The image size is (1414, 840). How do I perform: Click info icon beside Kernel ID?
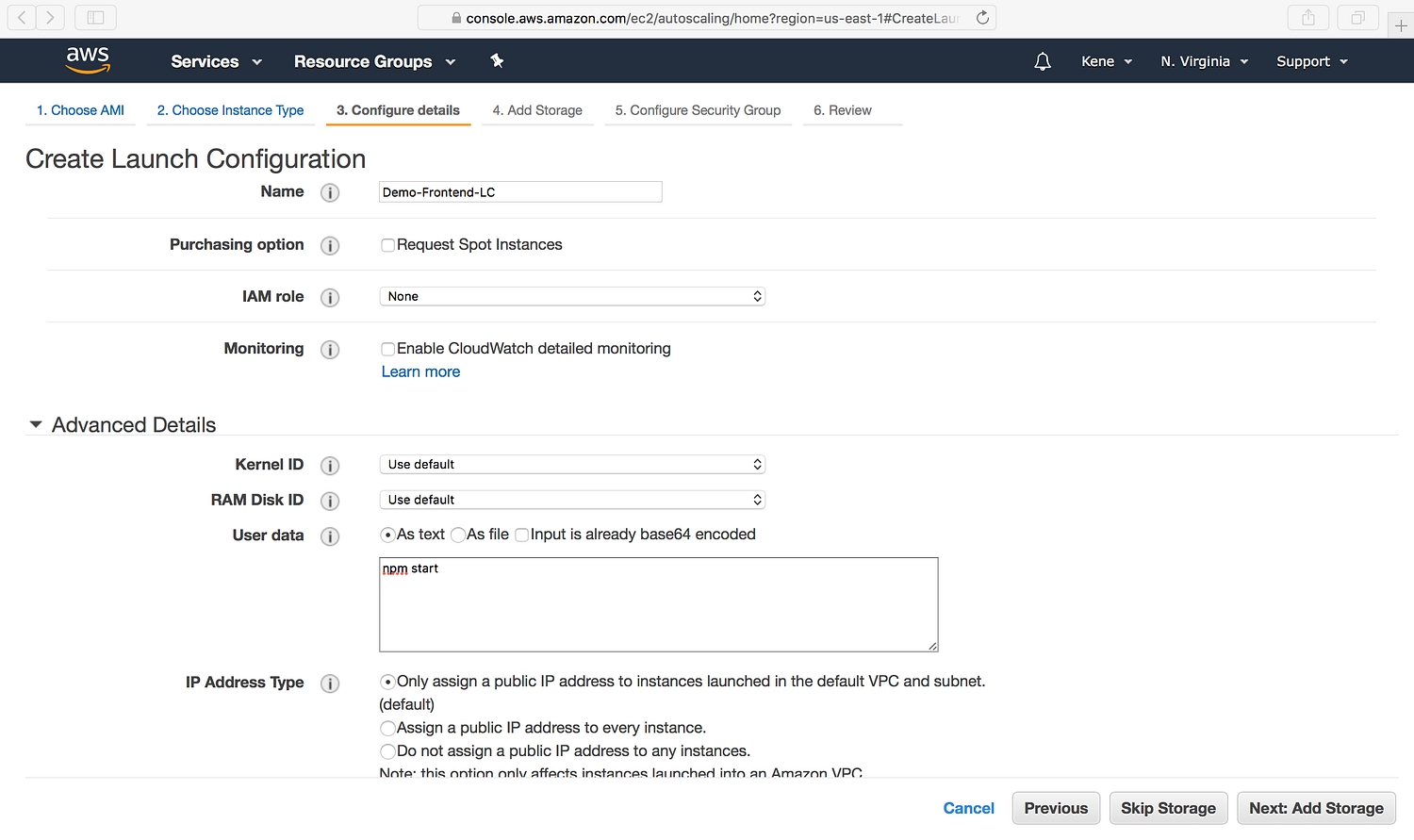tap(330, 466)
